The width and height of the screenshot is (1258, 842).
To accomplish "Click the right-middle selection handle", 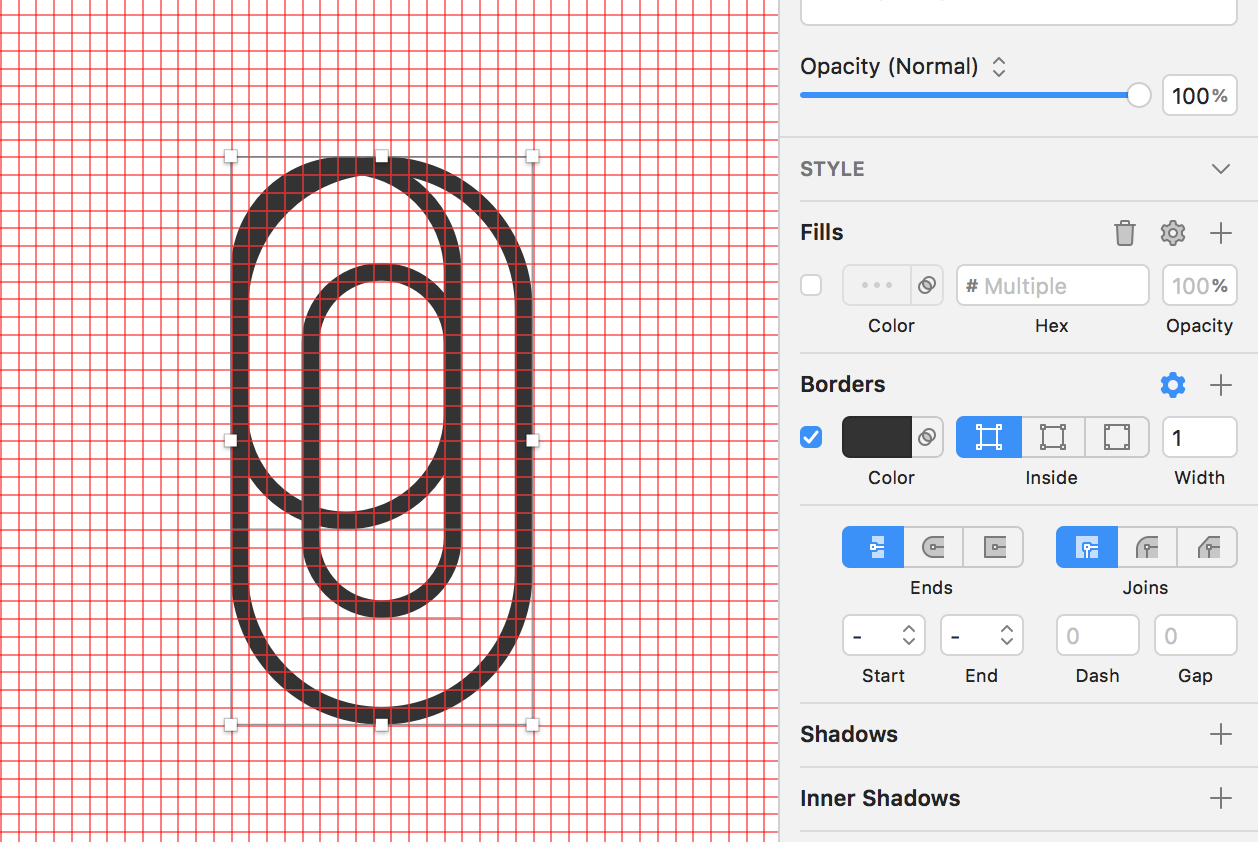I will pos(532,440).
